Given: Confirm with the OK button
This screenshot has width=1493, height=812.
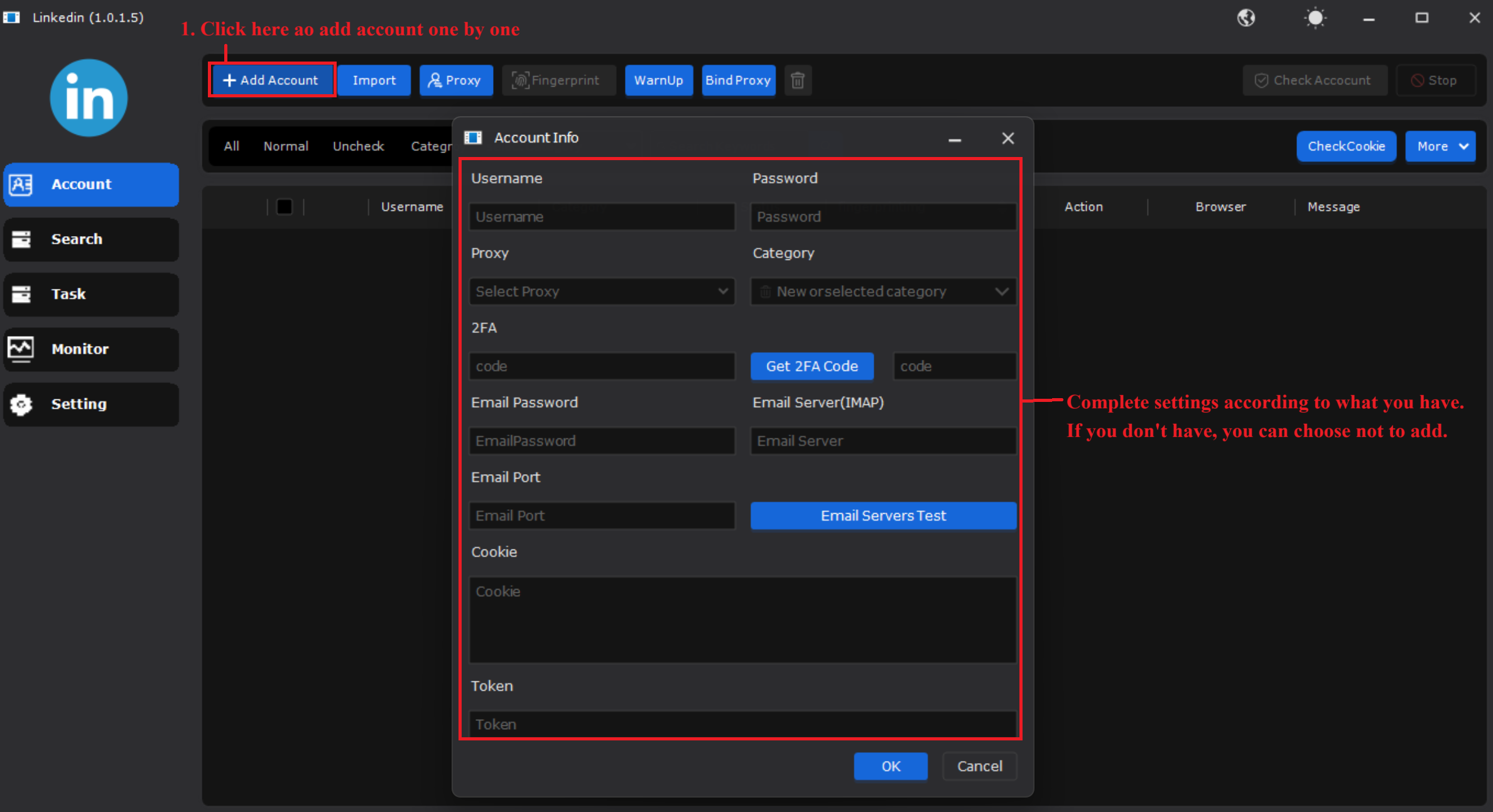Looking at the screenshot, I should coord(891,766).
